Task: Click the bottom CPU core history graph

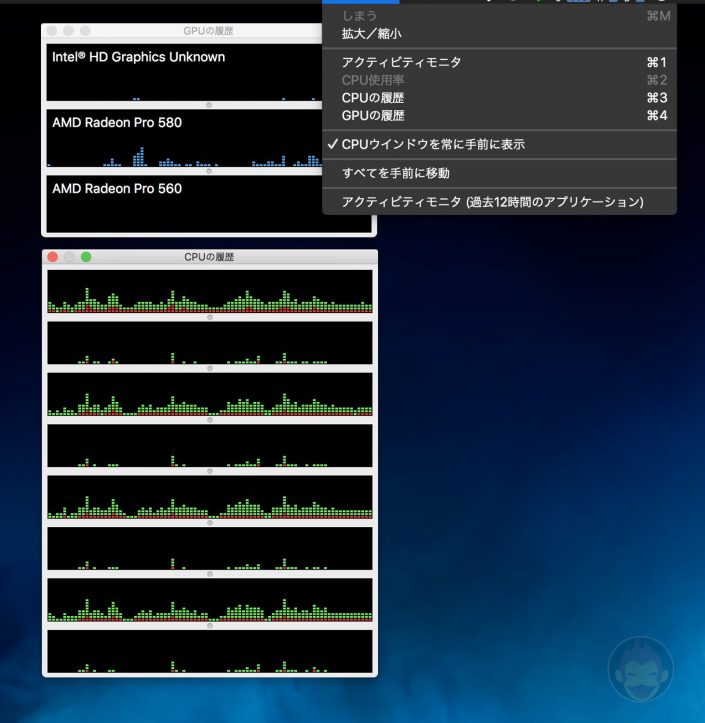Action: tap(210, 651)
